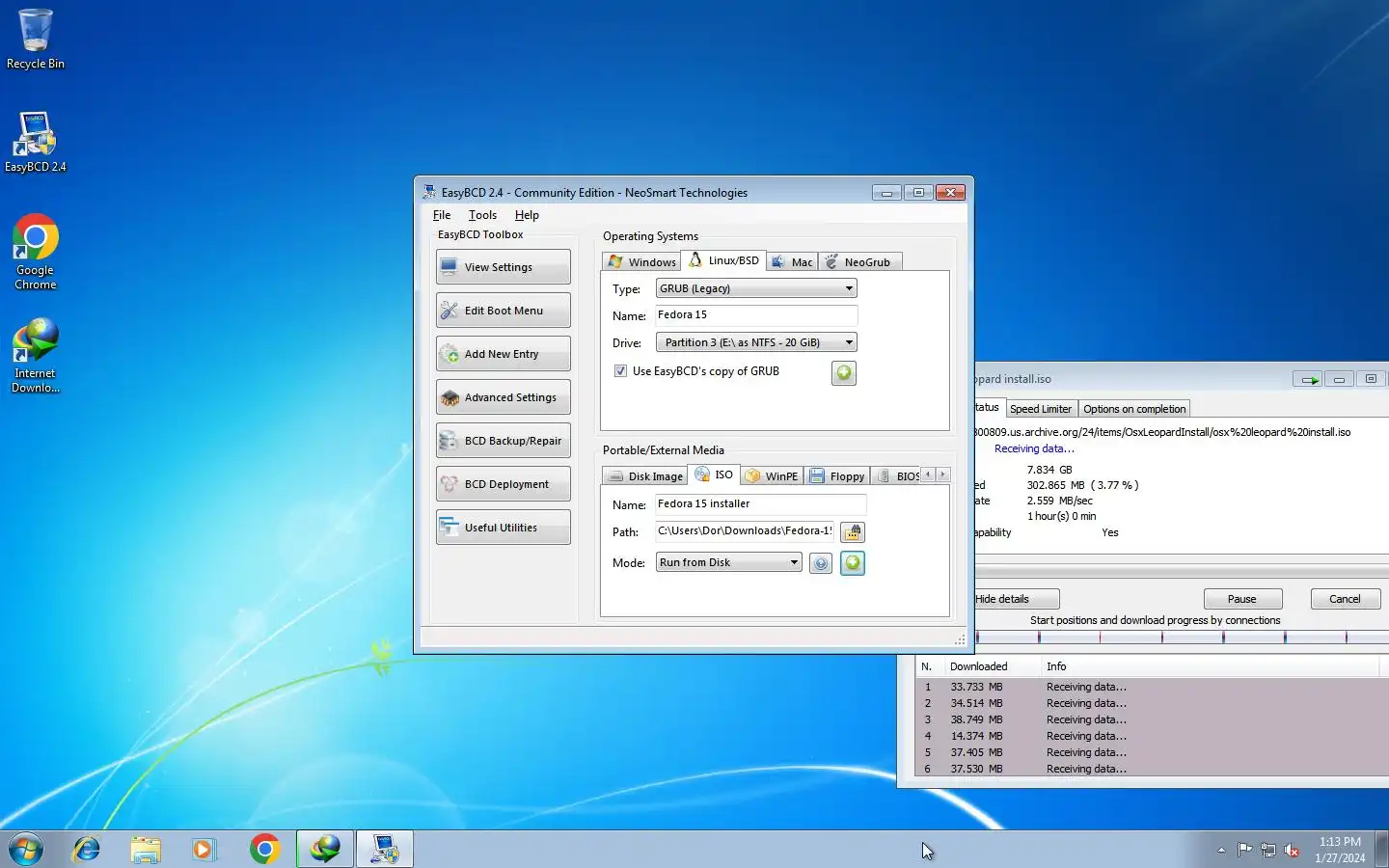Click the connections progress bar in IDM

(x=1182, y=637)
